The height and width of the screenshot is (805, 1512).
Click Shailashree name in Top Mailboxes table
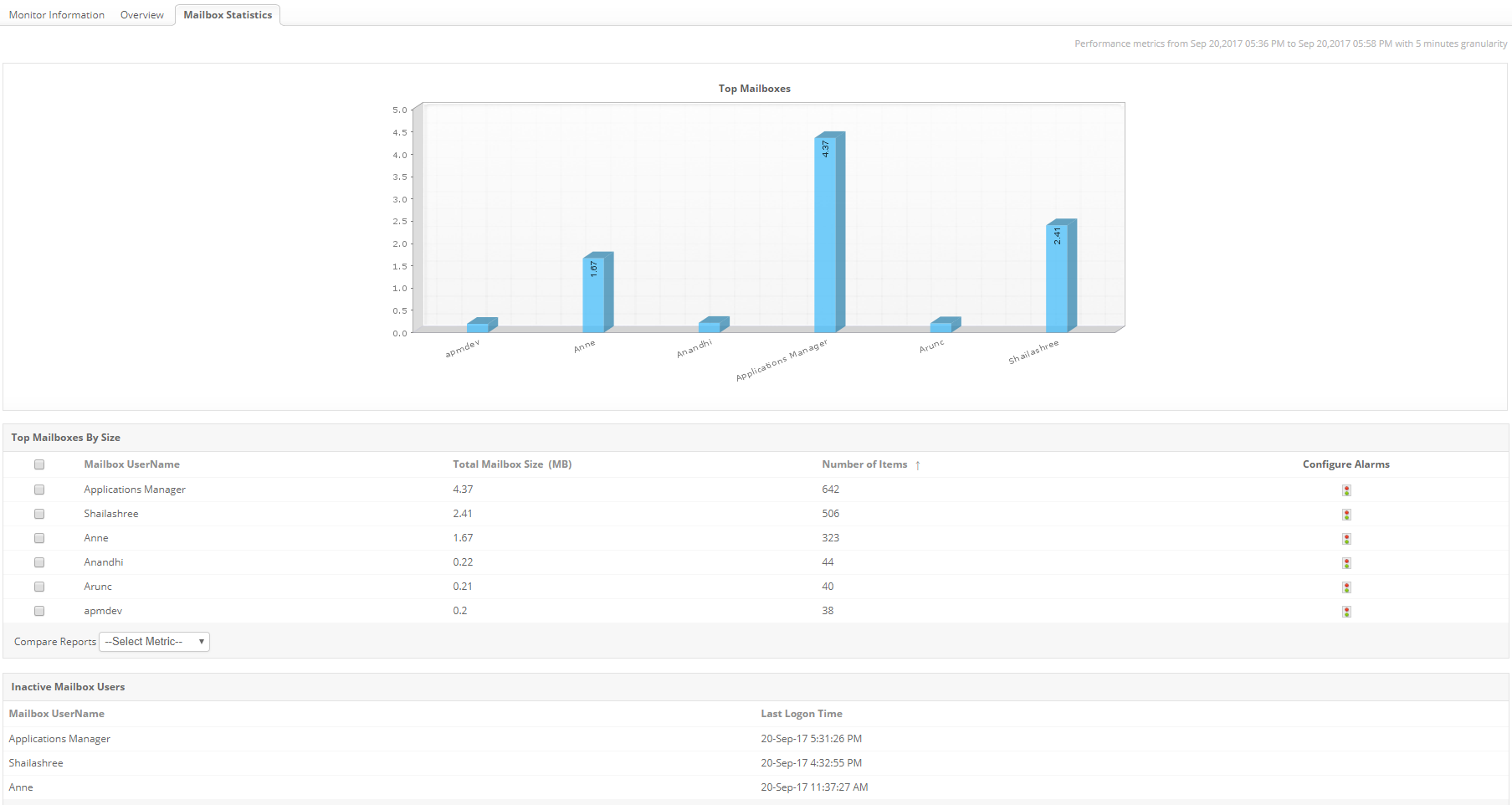coord(111,514)
